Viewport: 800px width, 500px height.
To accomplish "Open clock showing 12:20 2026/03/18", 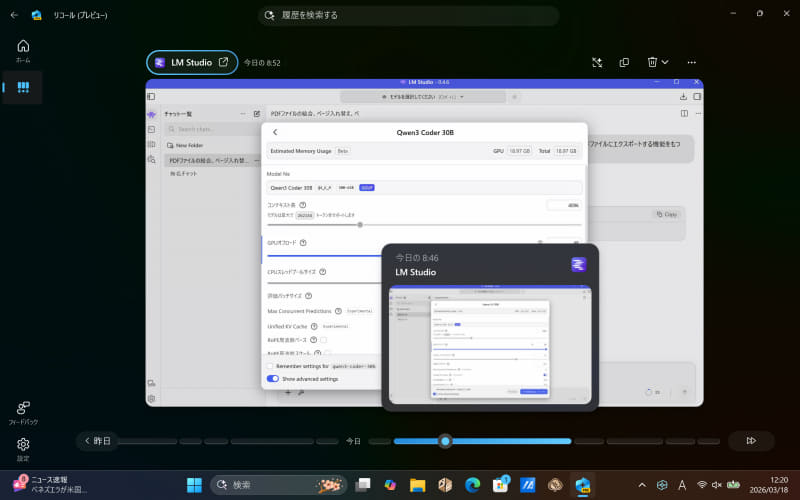I will (769, 485).
